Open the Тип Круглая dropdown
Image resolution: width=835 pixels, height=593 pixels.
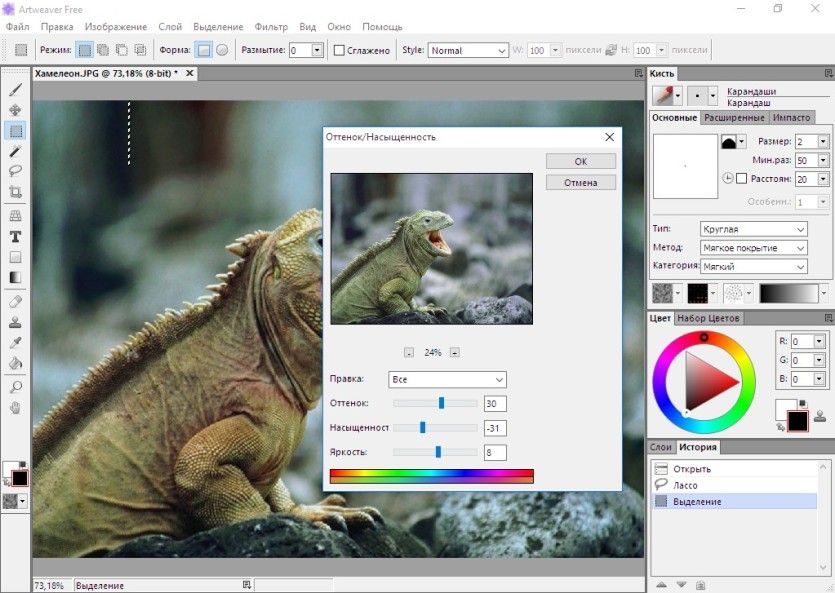[754, 229]
